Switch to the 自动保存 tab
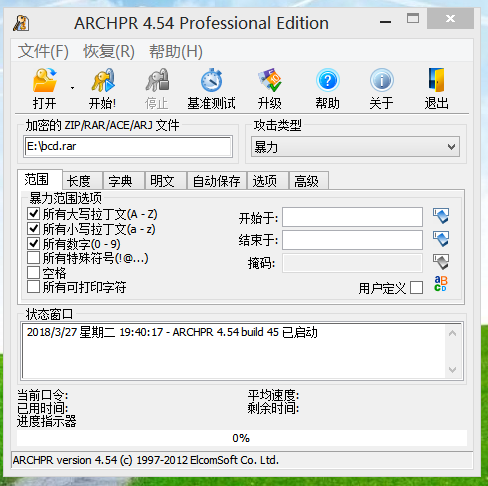The width and height of the screenshot is (488, 486). [x=217, y=181]
